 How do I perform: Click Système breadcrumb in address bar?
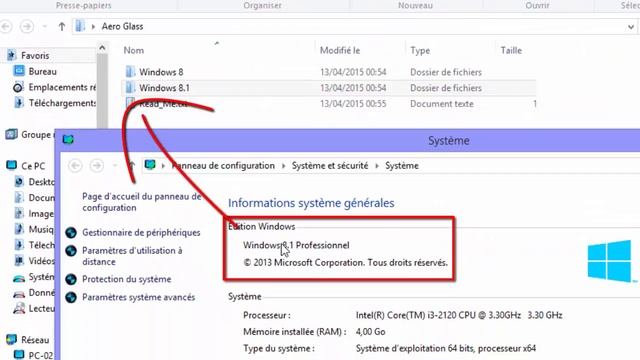pos(402,166)
